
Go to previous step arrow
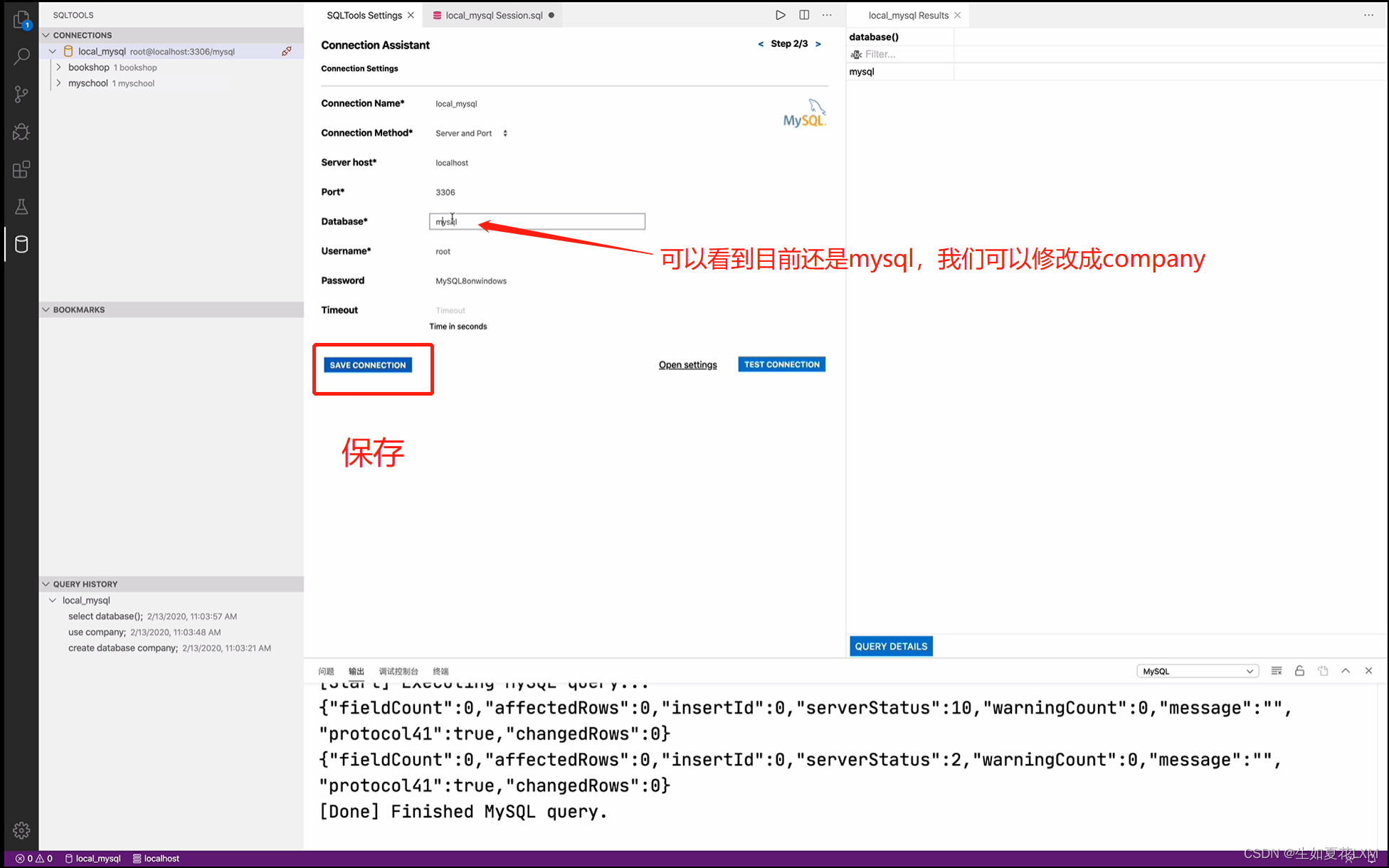(x=761, y=44)
